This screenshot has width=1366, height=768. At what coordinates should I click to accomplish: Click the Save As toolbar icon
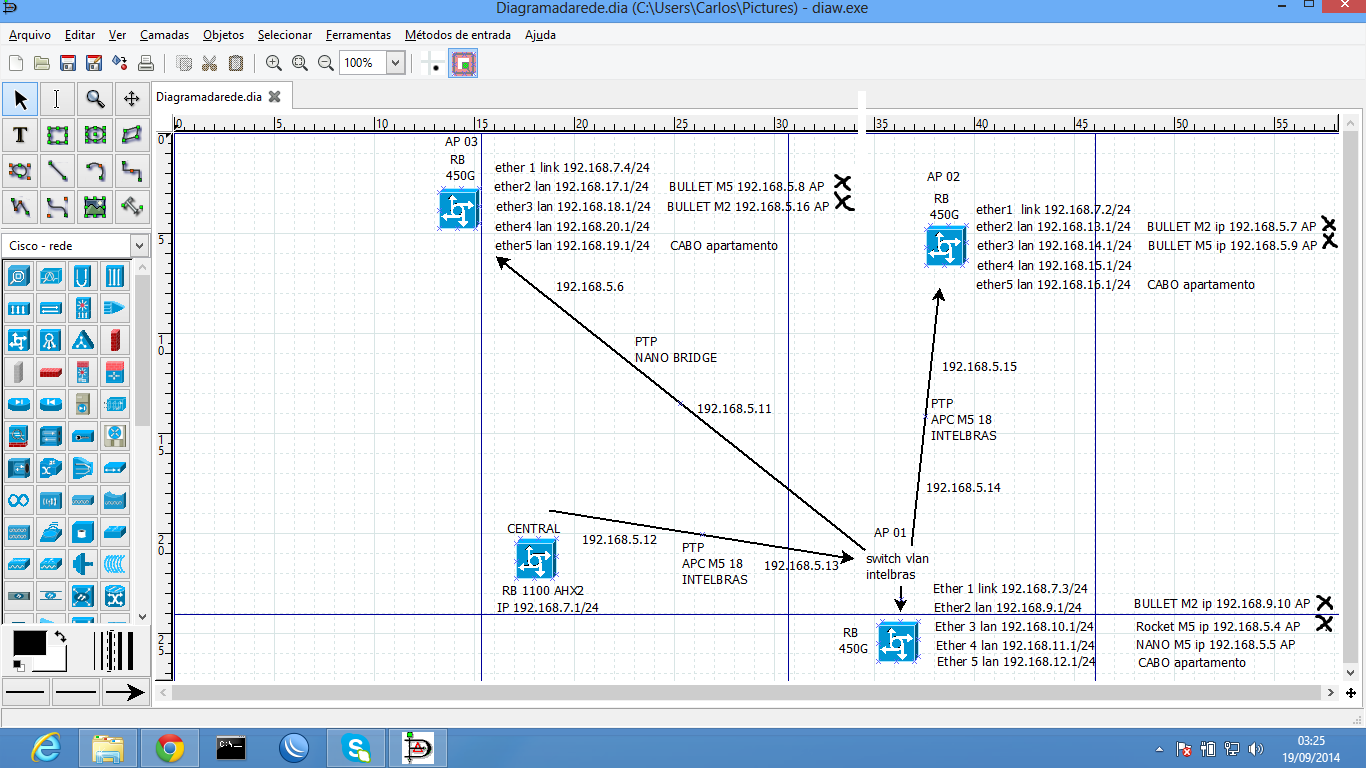pos(94,63)
